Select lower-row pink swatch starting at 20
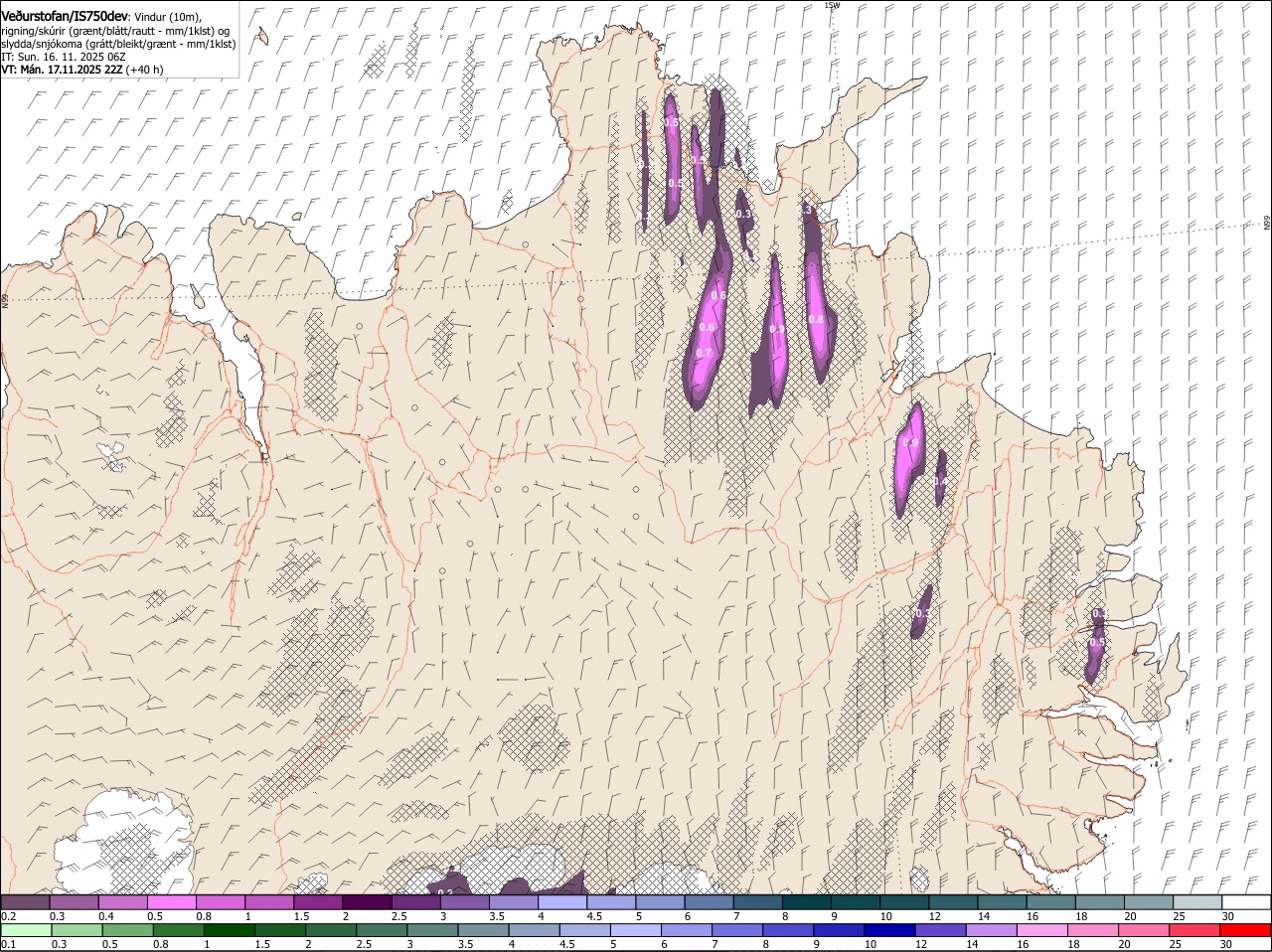Image resolution: width=1272 pixels, height=952 pixels. [x=1142, y=931]
